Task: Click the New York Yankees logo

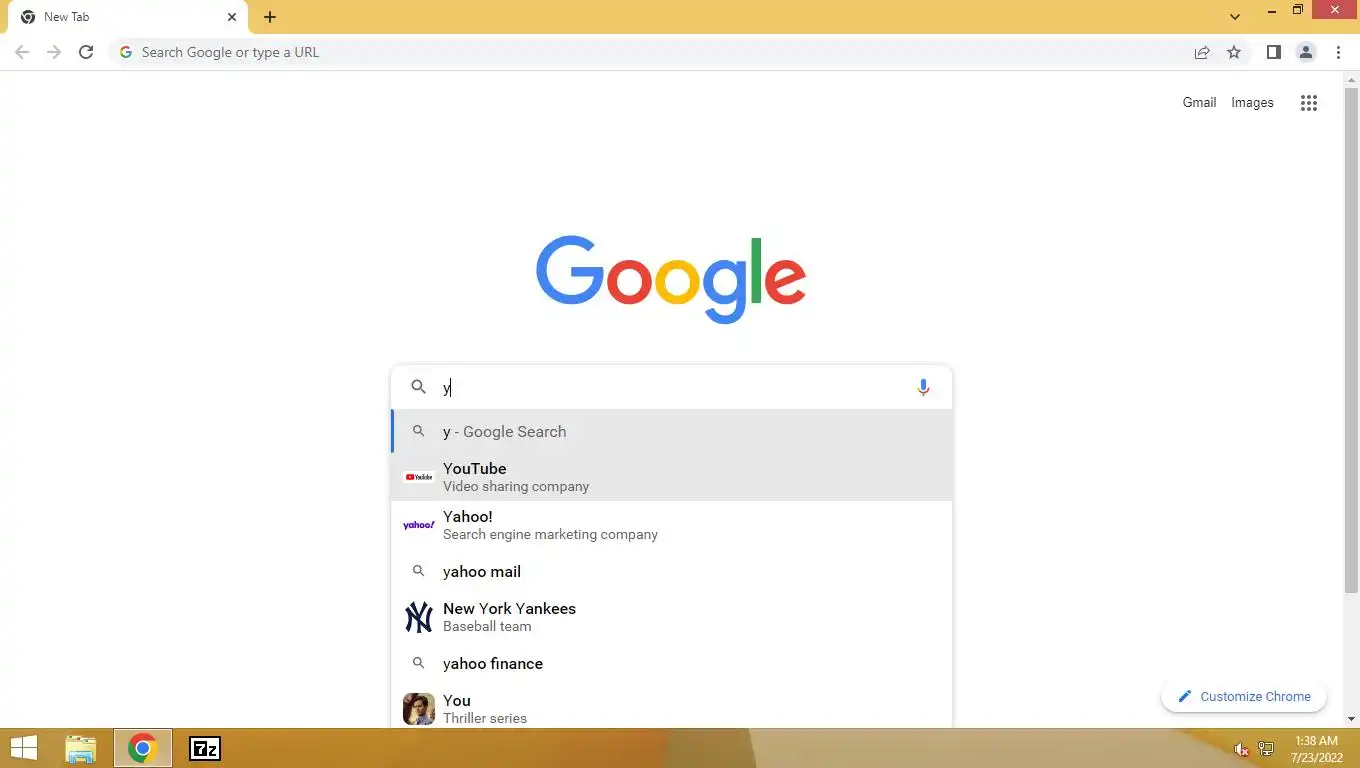Action: point(418,617)
